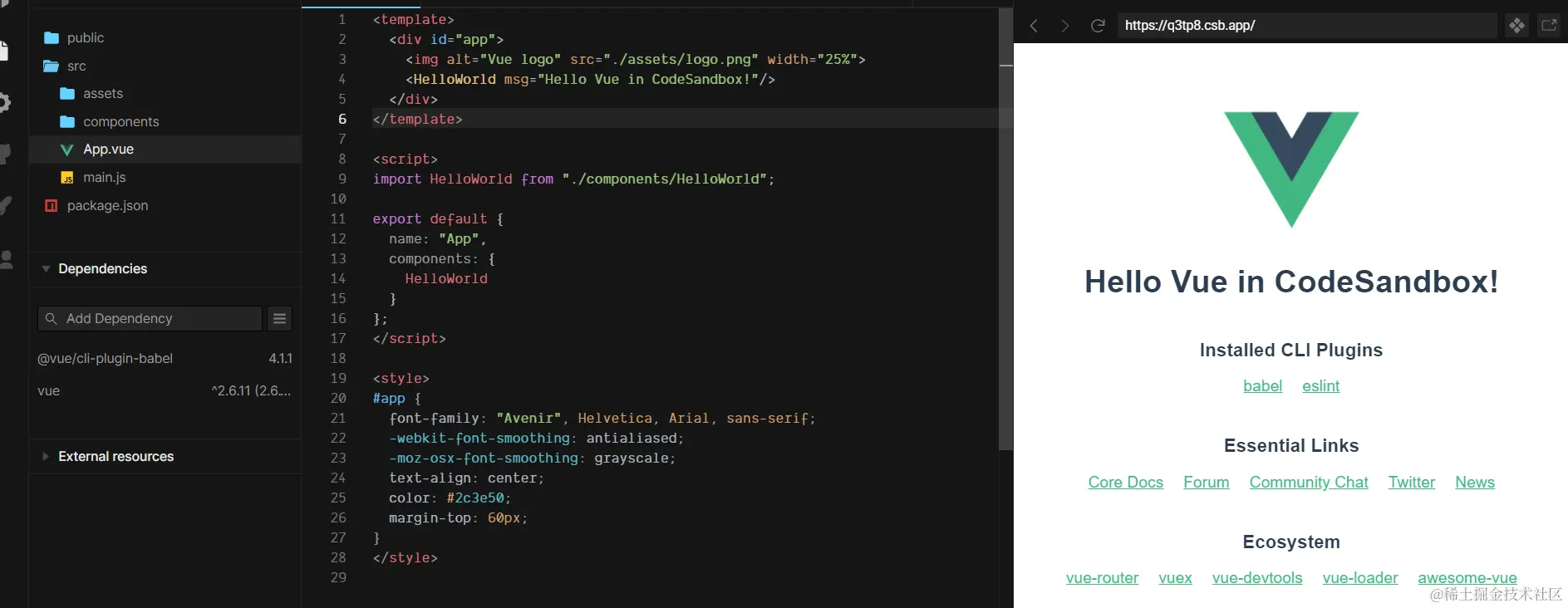Click the './components/HelloWorld' import path
This screenshot has width=1568, height=608.
664,179
